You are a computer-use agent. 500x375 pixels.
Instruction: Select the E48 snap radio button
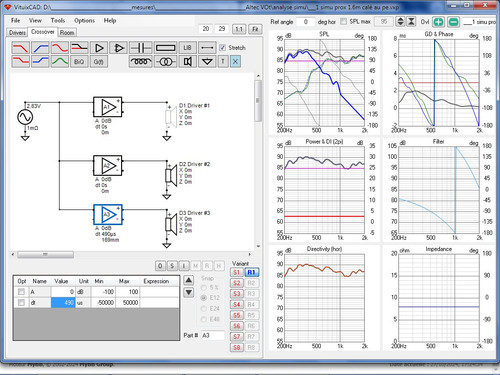(x=203, y=319)
